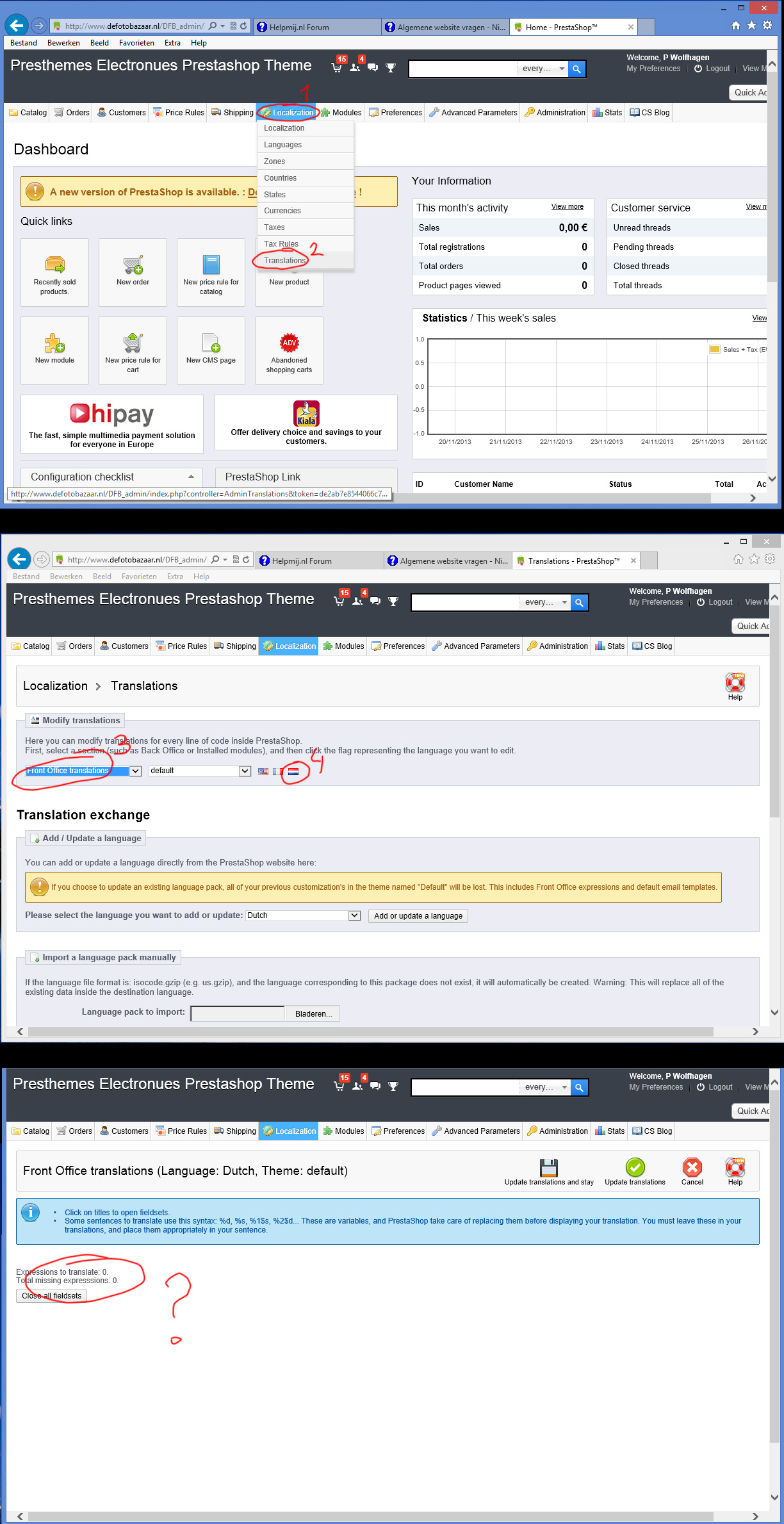Click Localization breadcrumb on Translations page
Screen dimensions: 784x1524
click(x=55, y=686)
